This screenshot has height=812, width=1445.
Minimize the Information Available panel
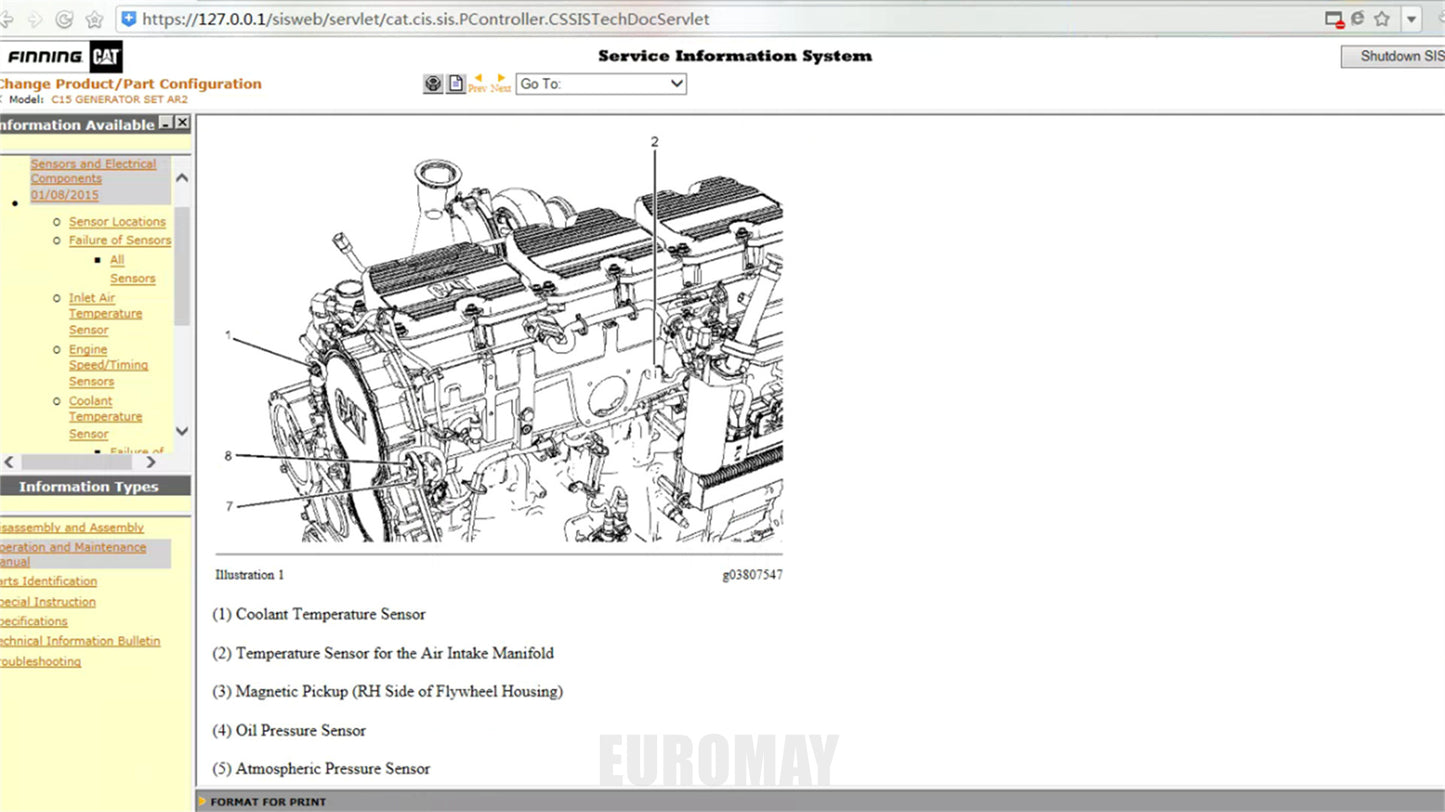point(165,123)
